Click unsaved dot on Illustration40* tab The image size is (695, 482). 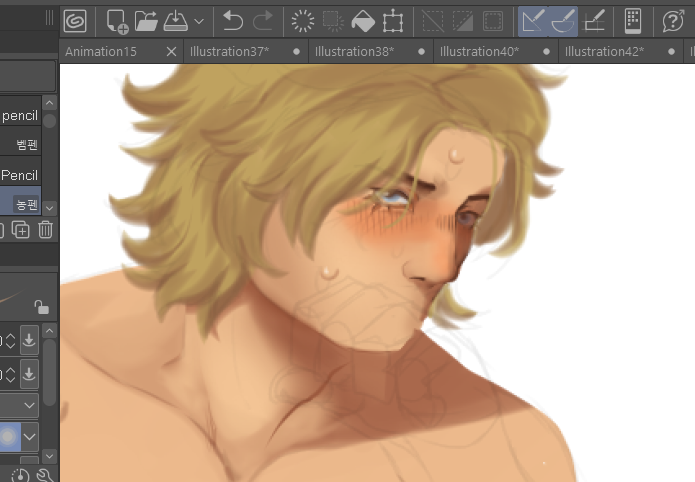547,52
